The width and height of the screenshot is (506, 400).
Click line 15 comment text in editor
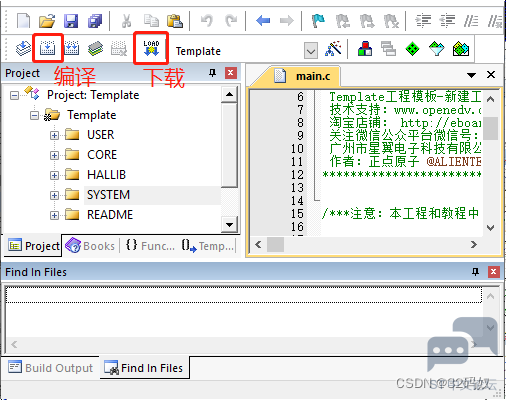tap(400, 214)
